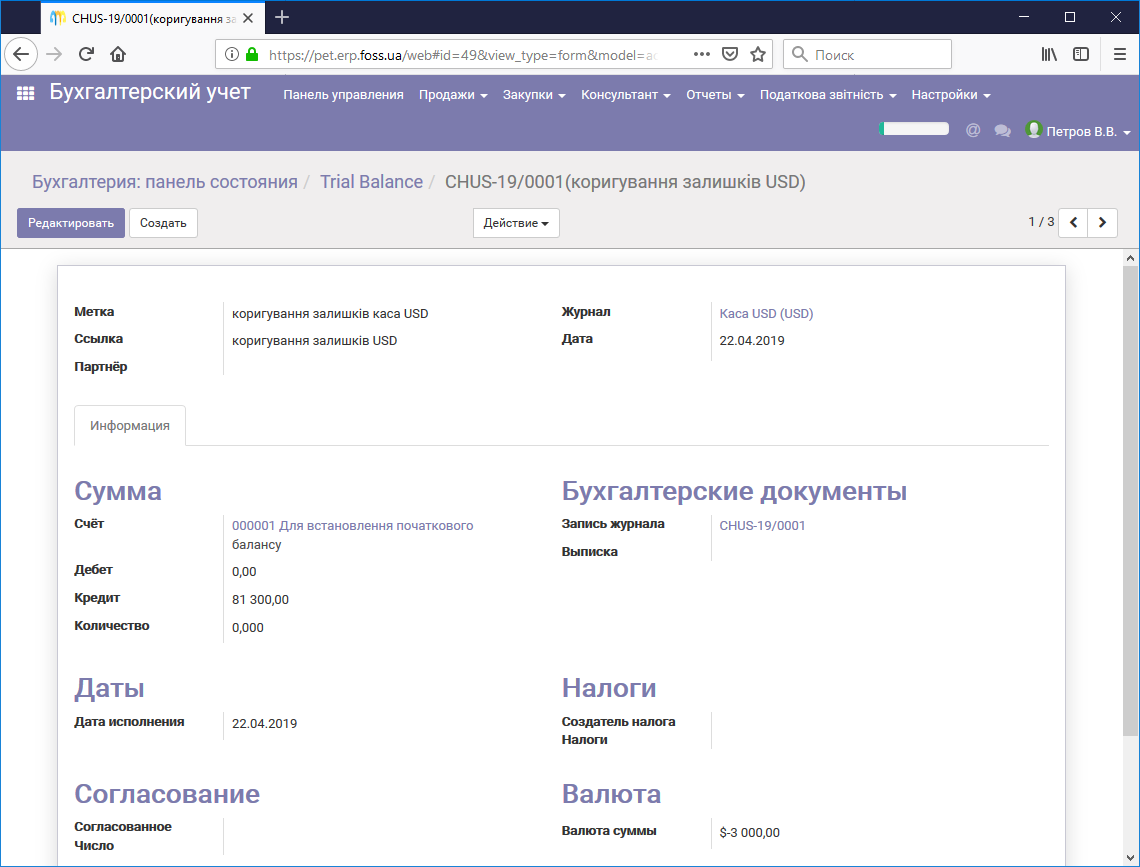Click the green padlock security icon
This screenshot has height=867, width=1140.
(x=252, y=55)
